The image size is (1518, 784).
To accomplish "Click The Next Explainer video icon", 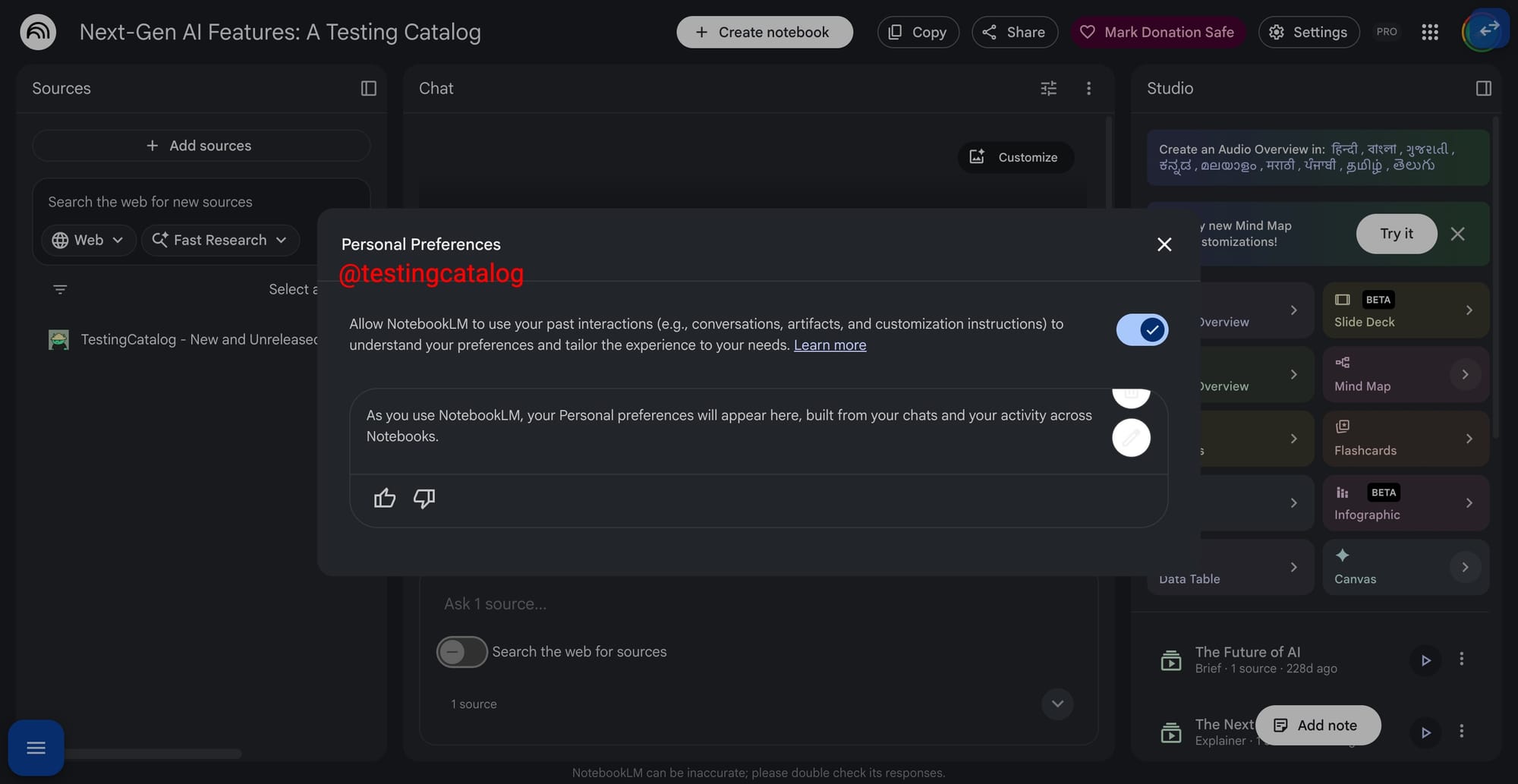I will coord(1171,732).
